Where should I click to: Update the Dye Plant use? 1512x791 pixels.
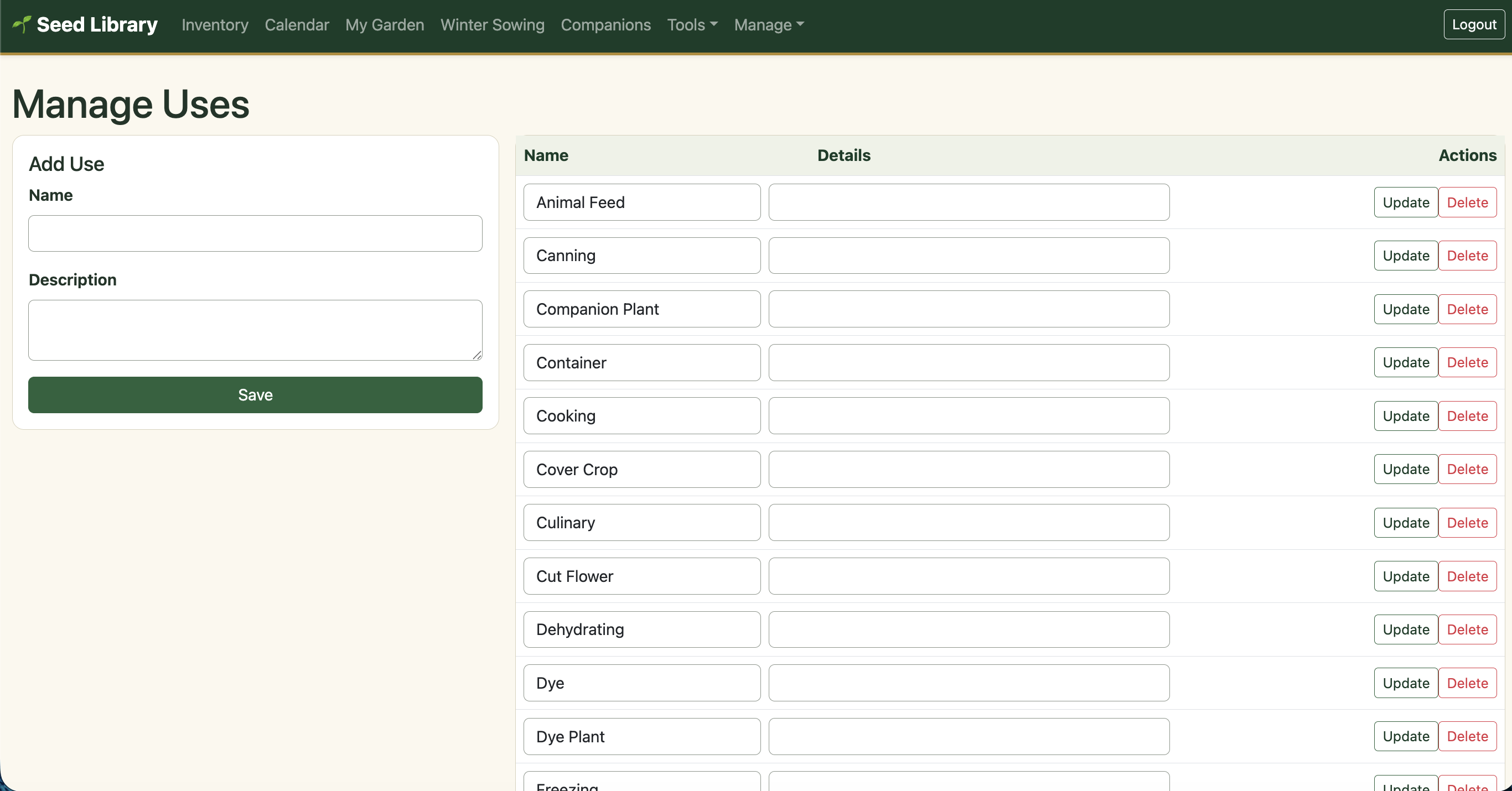pos(1406,736)
